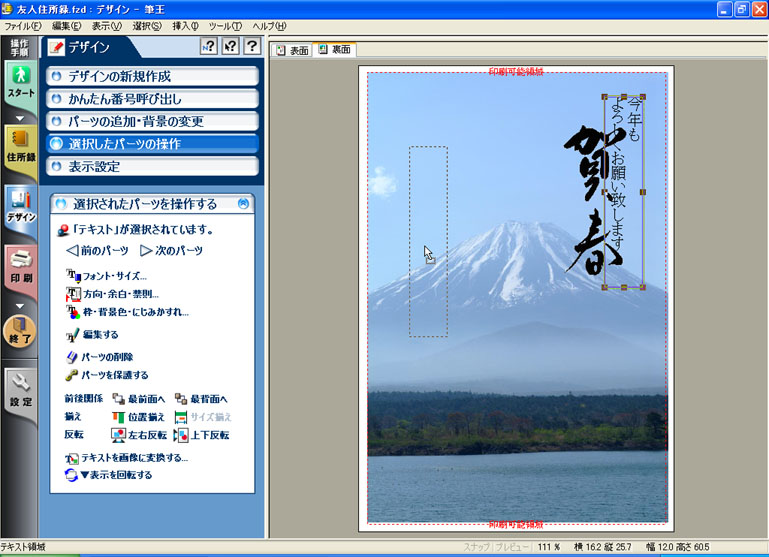The width and height of the screenshot is (769, 557).
Task: Expand the 表示設定 section
Action: tap(152, 166)
